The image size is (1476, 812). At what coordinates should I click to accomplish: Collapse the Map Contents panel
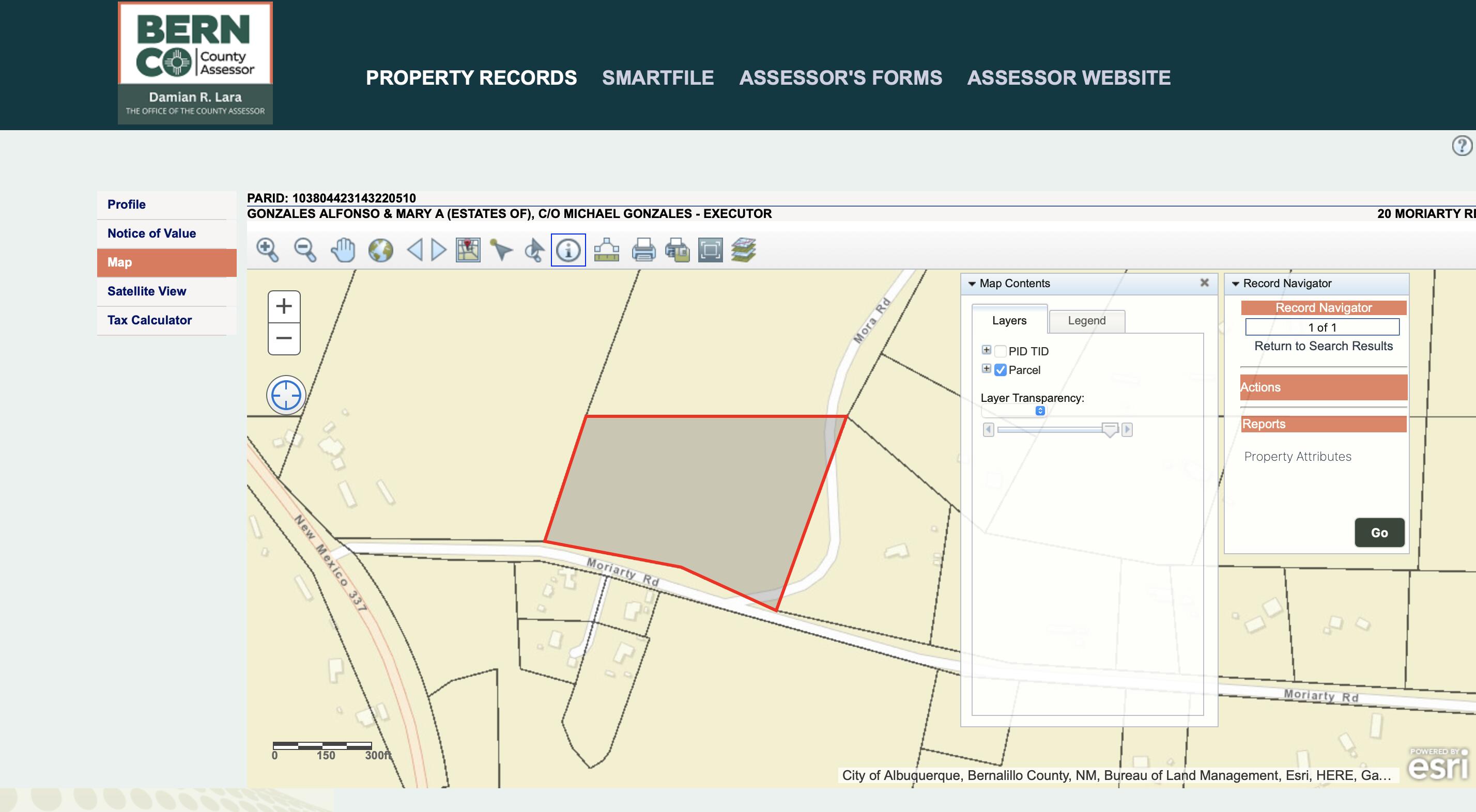(x=972, y=284)
